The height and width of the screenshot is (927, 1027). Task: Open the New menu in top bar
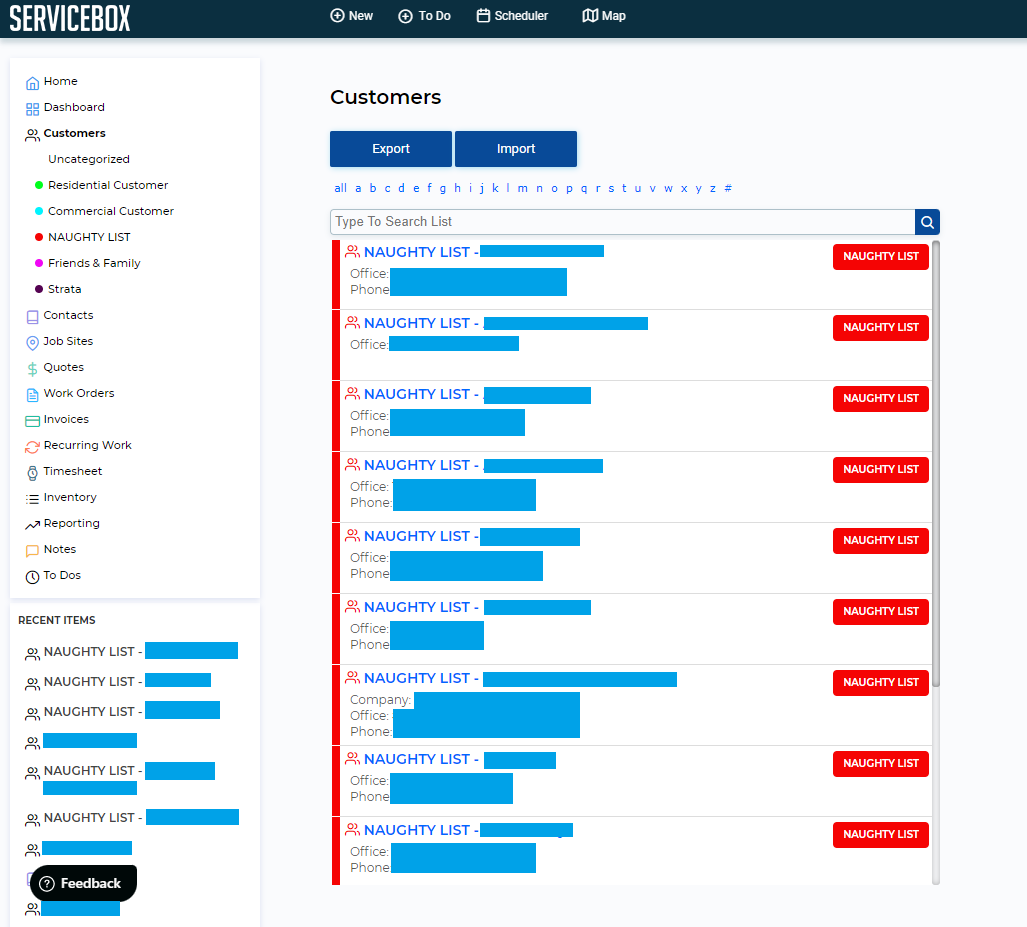click(x=352, y=16)
